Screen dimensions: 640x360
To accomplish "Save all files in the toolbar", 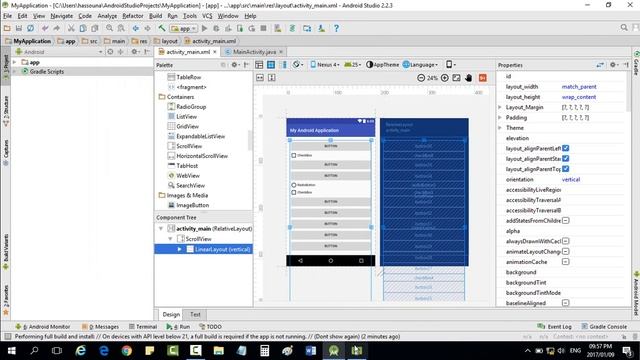I will point(19,28).
